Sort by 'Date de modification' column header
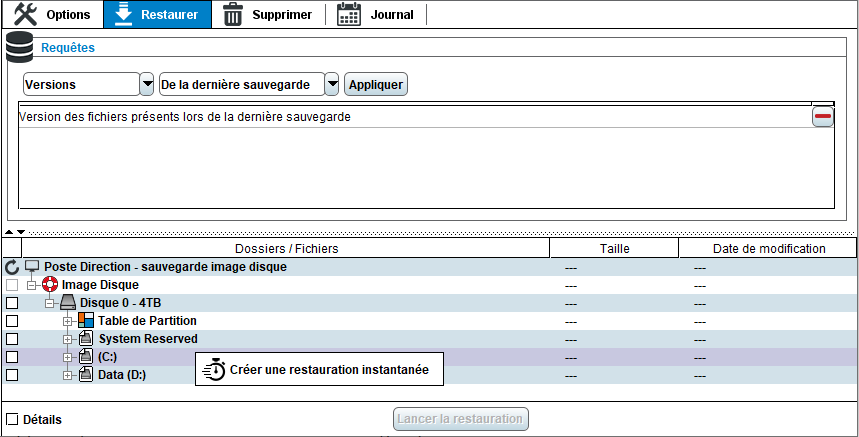 pyautogui.click(x=768, y=248)
